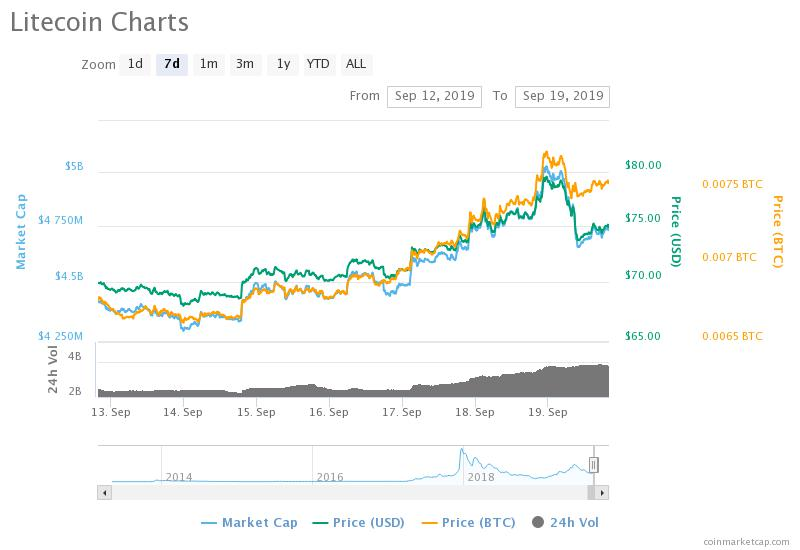The width and height of the screenshot is (800, 550).
Task: Grab the navigator range handle
Action: [x=593, y=465]
